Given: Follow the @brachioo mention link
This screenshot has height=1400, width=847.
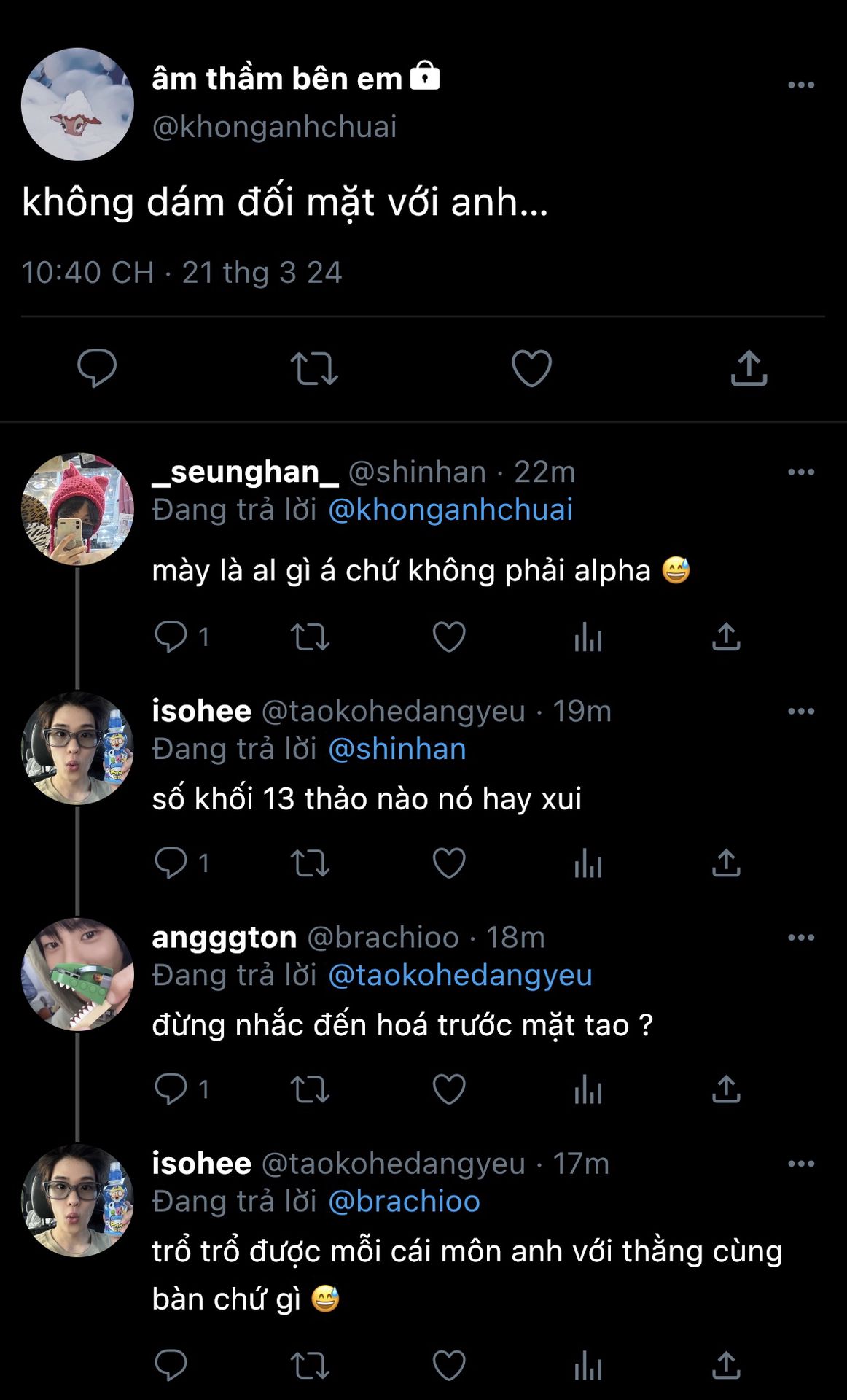Looking at the screenshot, I should [x=404, y=1202].
